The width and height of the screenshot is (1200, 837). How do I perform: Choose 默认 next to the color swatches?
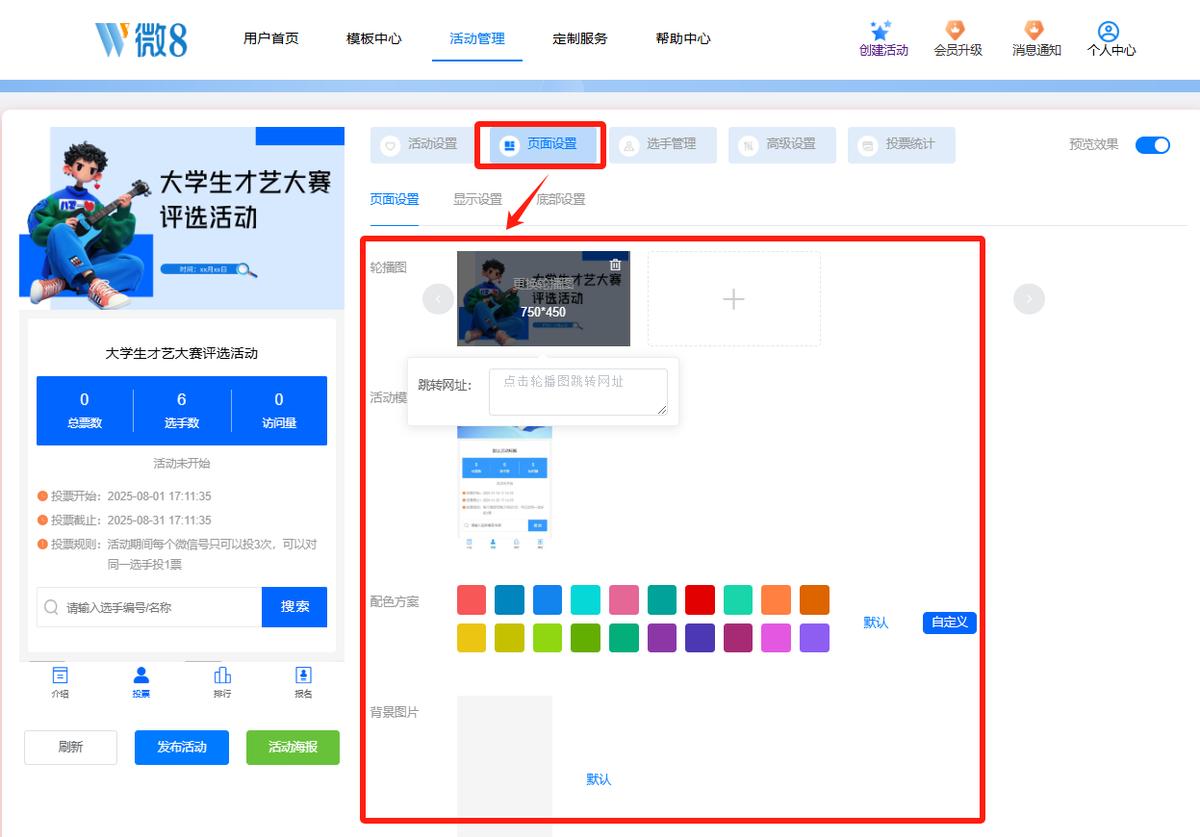(x=876, y=622)
